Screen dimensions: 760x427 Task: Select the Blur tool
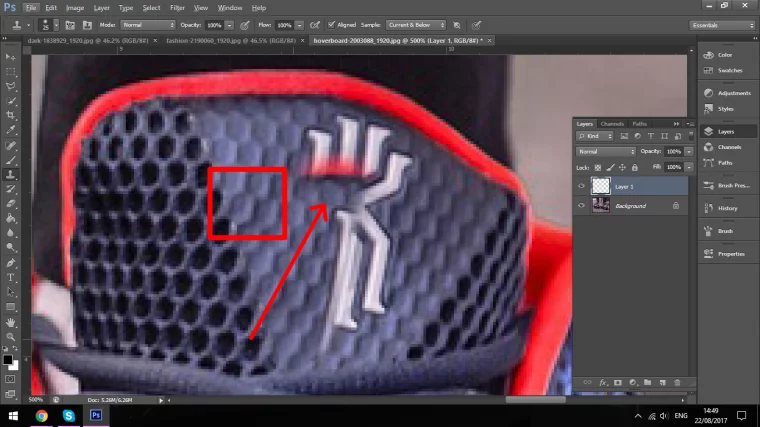click(11, 233)
